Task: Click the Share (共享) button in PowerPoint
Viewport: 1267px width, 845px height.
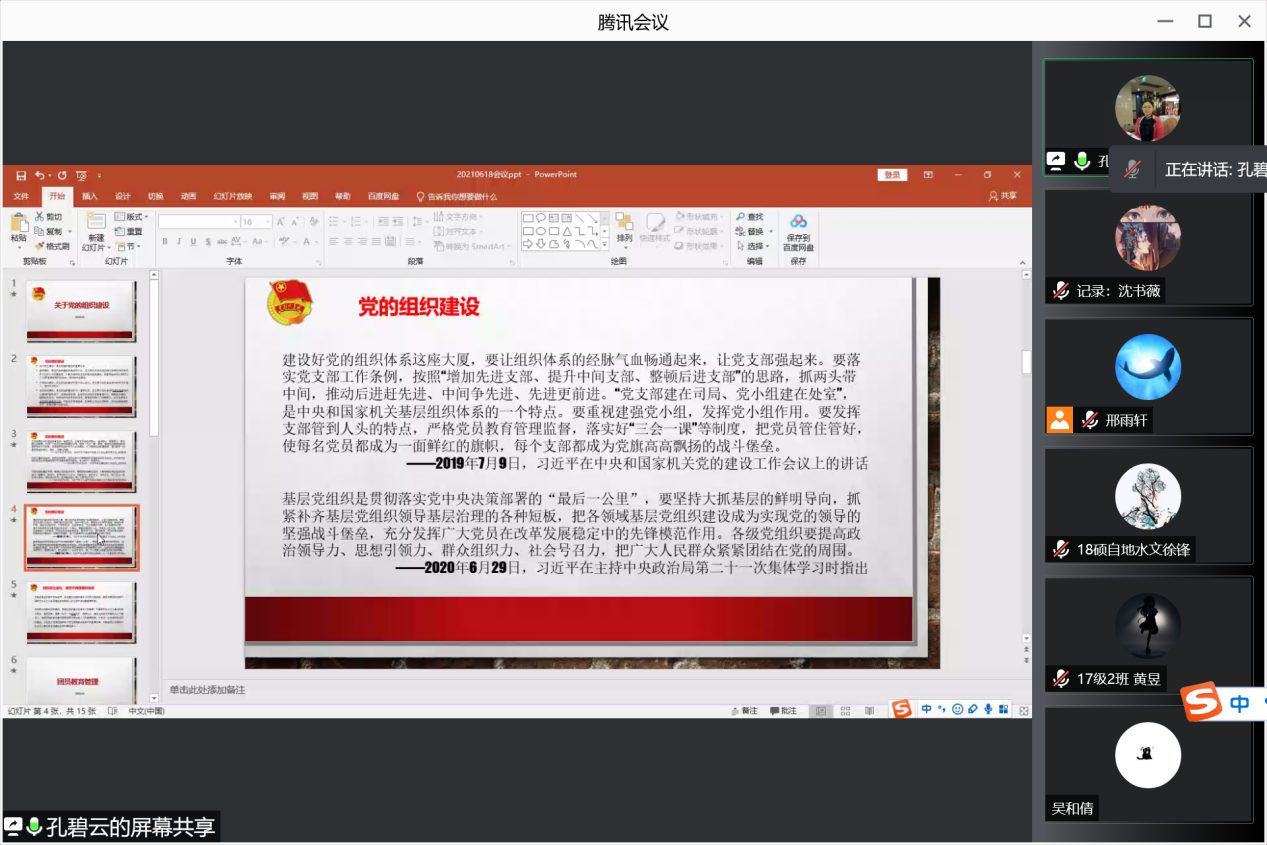Action: point(1003,196)
